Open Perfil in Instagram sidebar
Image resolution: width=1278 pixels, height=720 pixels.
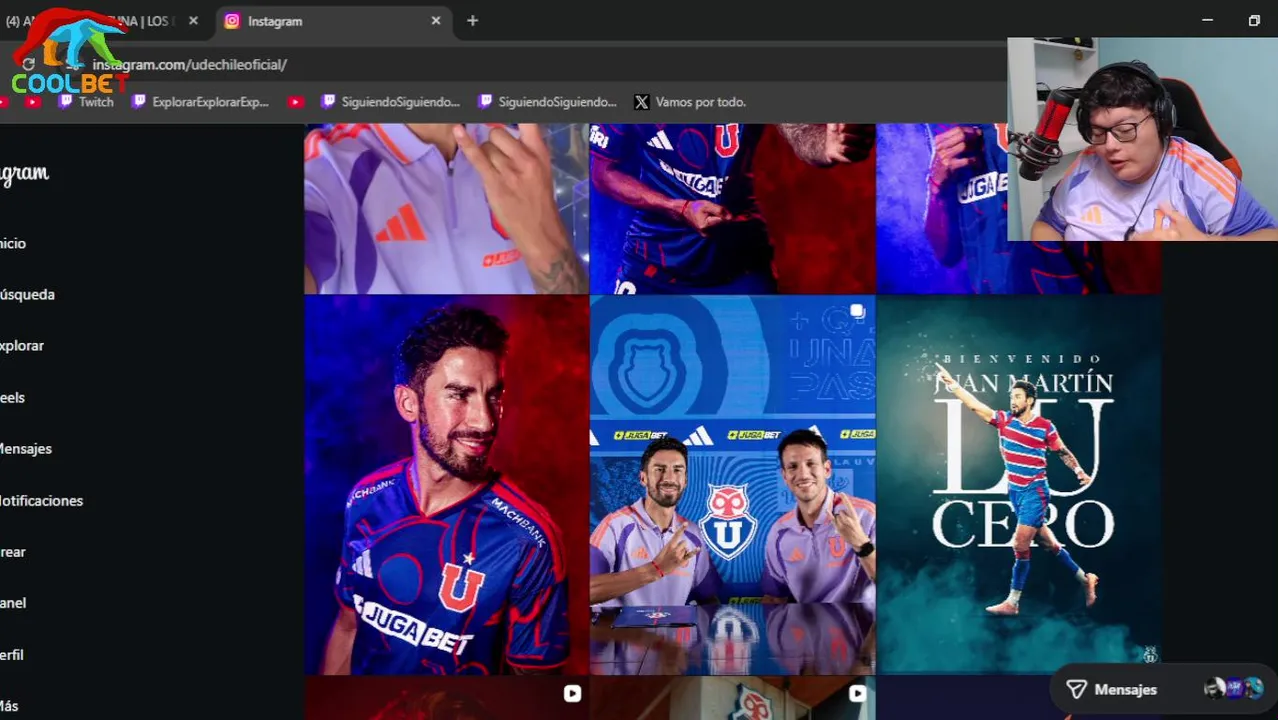[12, 655]
